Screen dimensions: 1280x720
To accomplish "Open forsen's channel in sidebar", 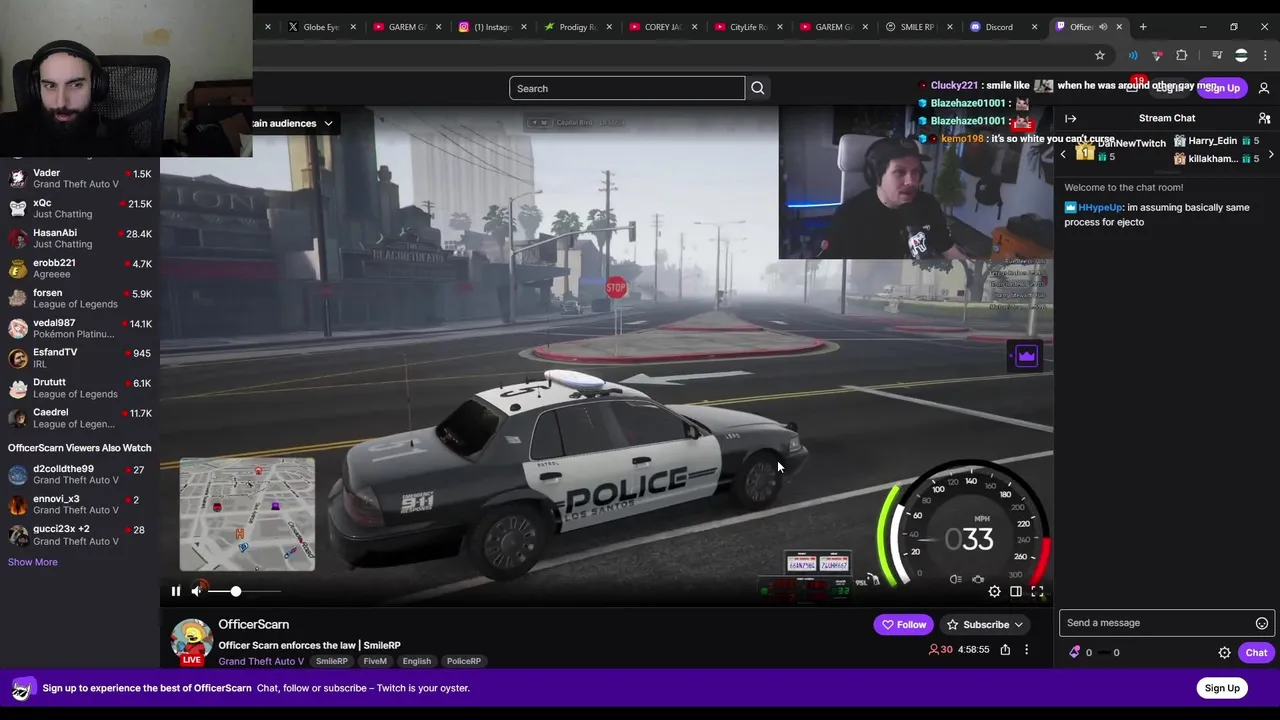I will tap(80, 298).
